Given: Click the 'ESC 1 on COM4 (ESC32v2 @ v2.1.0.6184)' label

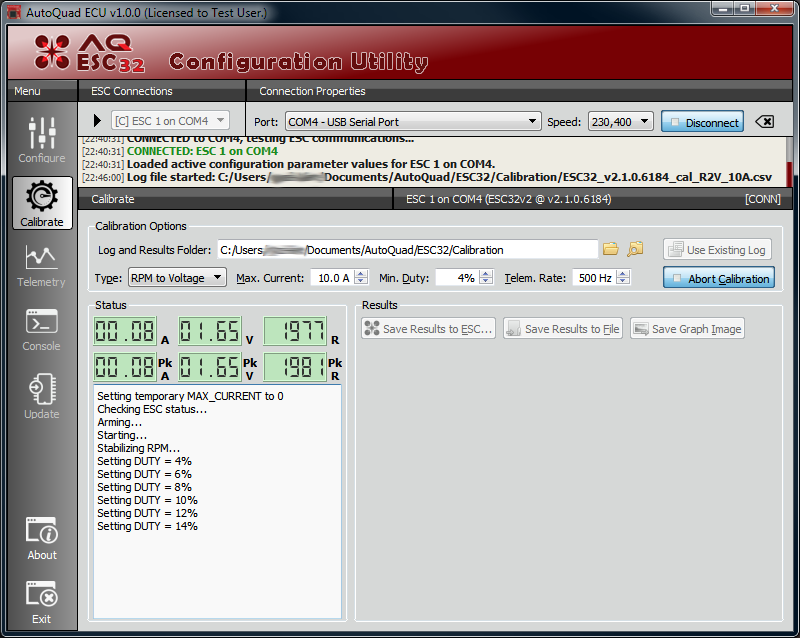Looking at the screenshot, I should [508, 199].
